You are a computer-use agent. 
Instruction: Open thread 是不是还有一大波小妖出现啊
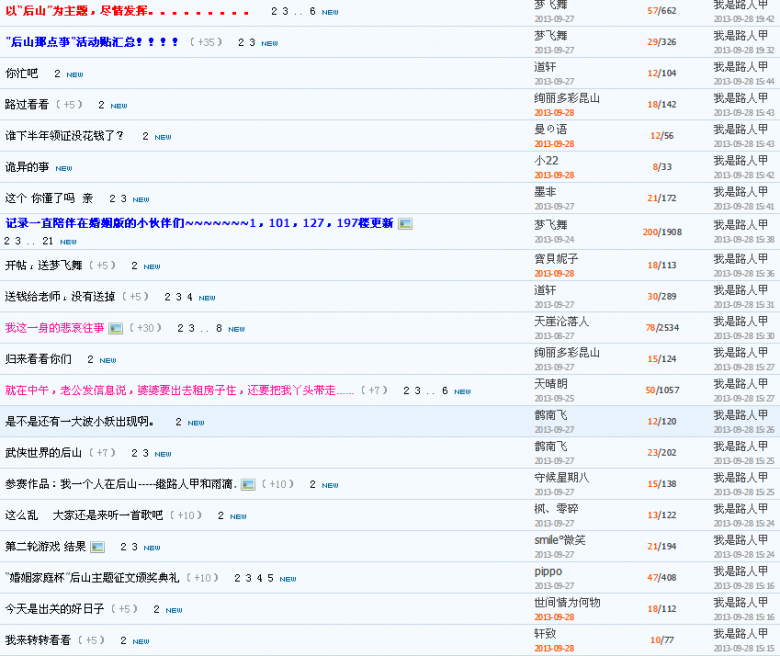pyautogui.click(x=79, y=422)
